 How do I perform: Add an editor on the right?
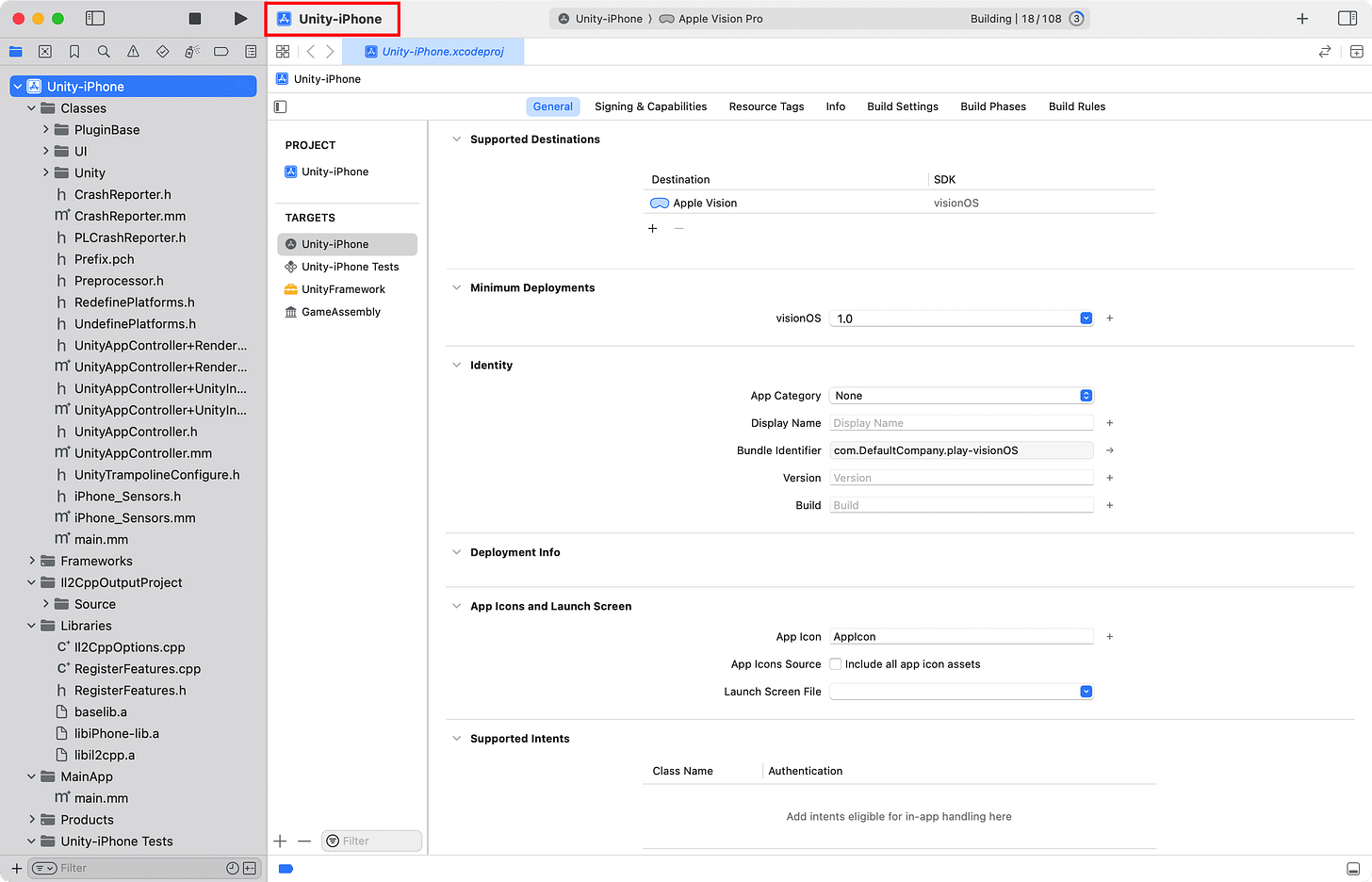click(1357, 52)
